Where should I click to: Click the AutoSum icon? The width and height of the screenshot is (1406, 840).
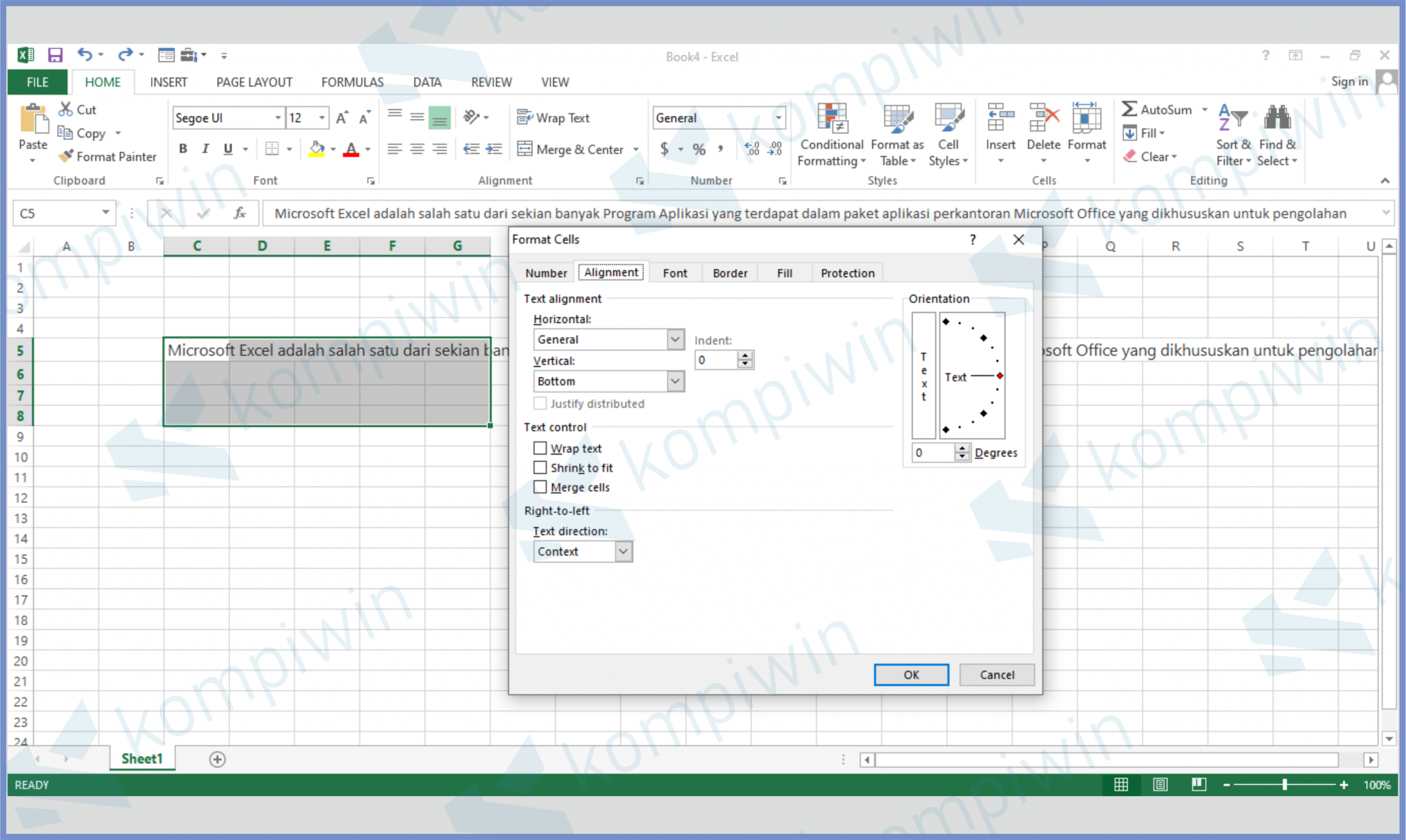(x=1129, y=108)
